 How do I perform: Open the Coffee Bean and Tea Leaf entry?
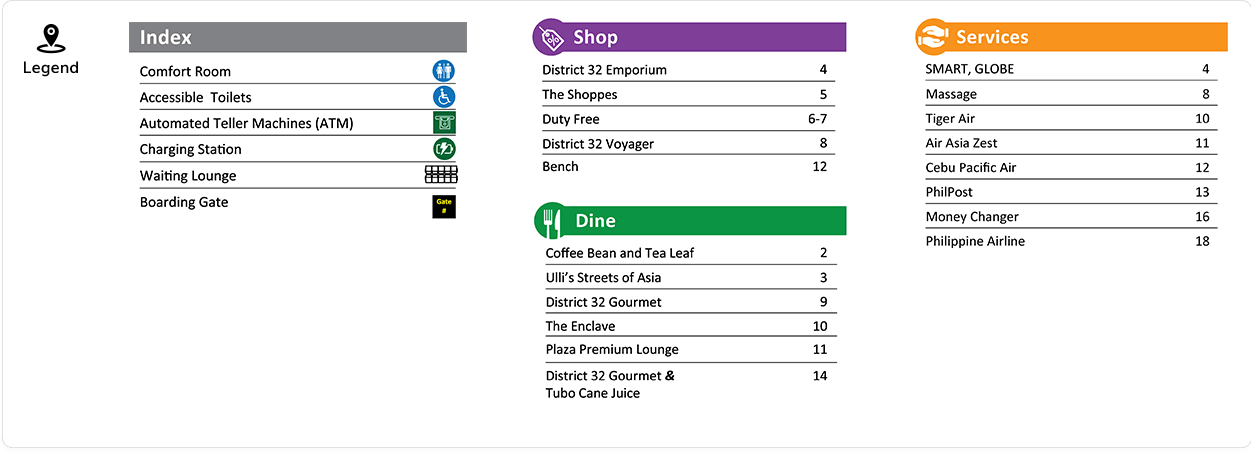click(690, 253)
